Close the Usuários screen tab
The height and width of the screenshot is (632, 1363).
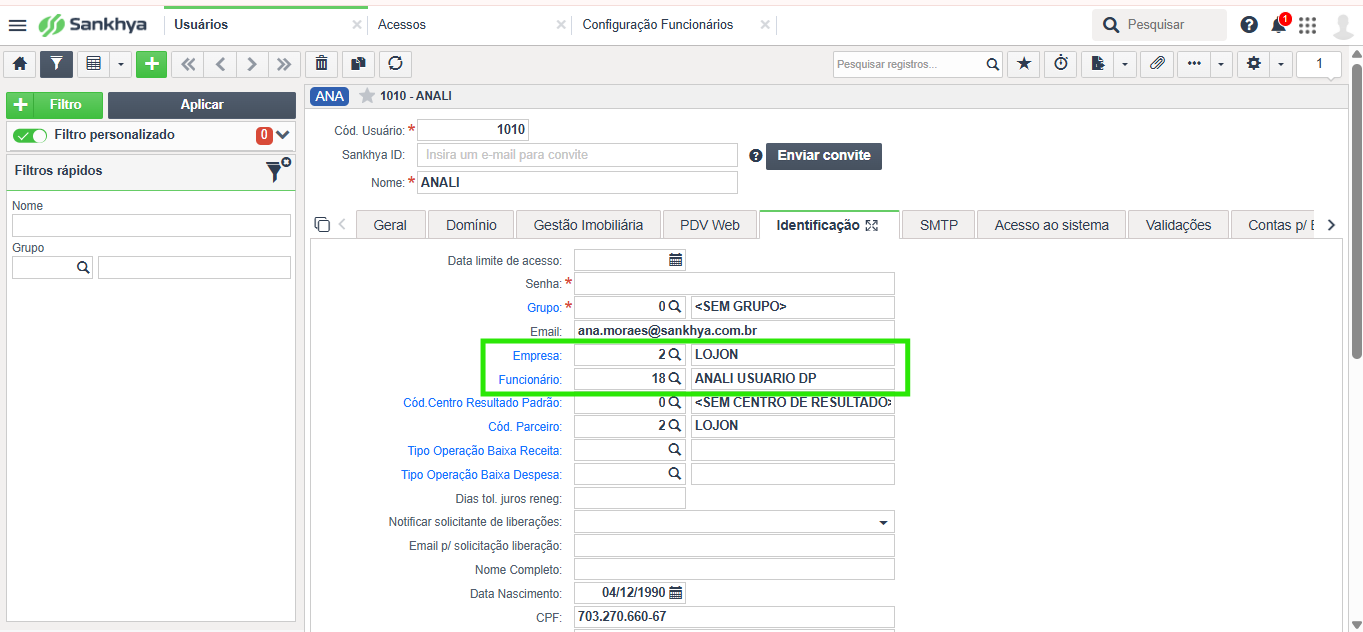(x=357, y=24)
